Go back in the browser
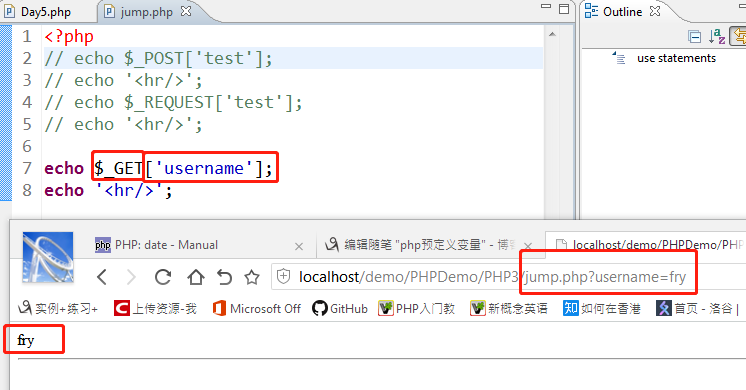 pos(102,277)
